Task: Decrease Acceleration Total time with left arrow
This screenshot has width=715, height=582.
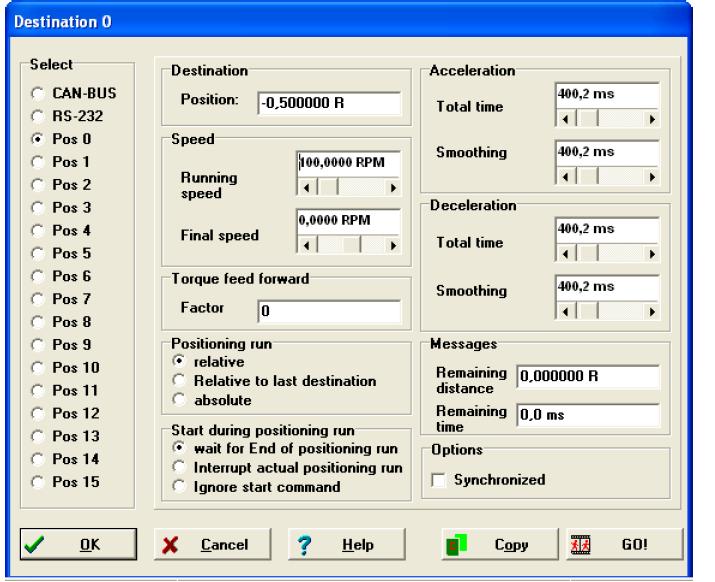Action: pyautogui.click(x=566, y=120)
